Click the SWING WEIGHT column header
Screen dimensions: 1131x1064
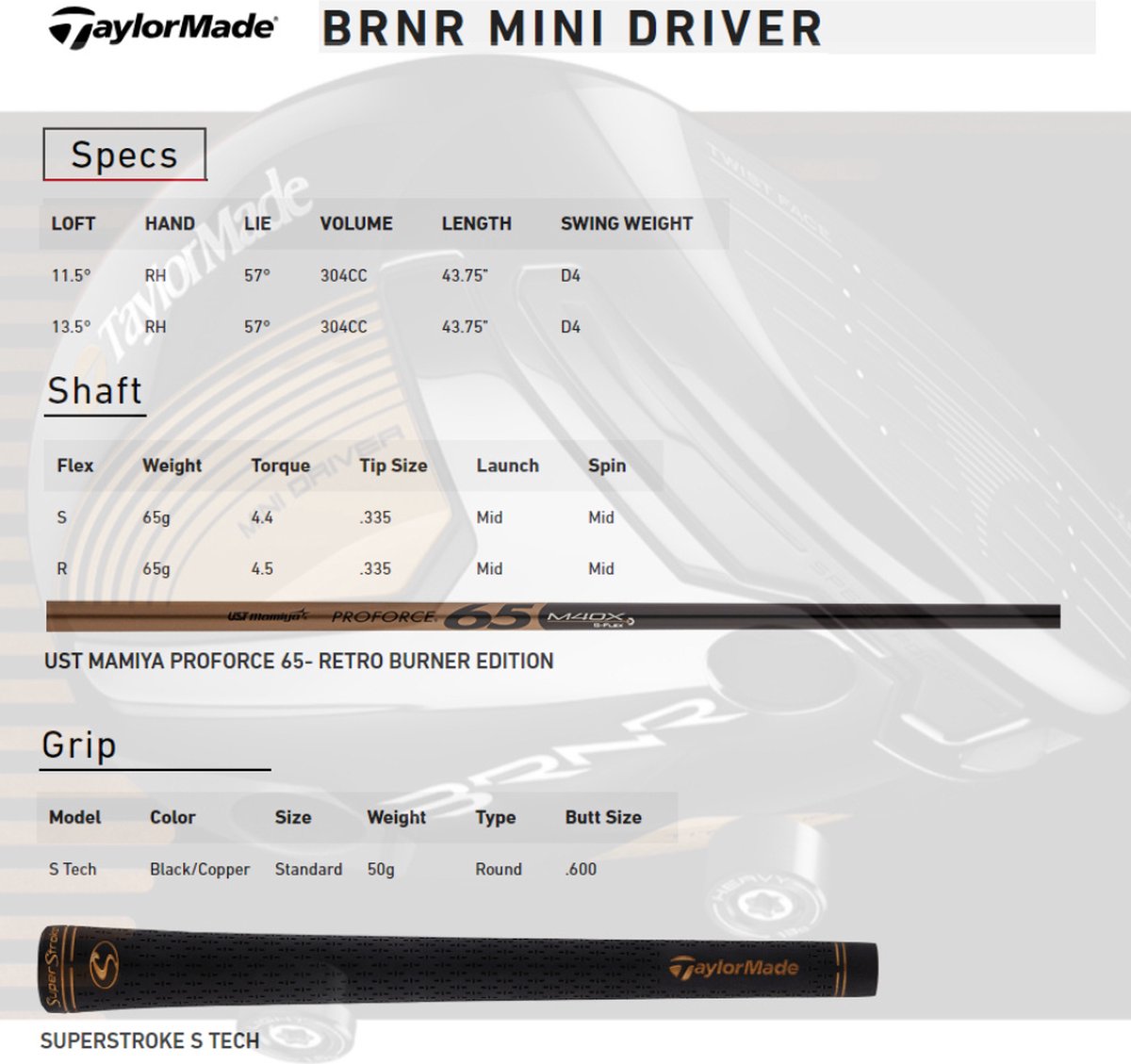[625, 224]
